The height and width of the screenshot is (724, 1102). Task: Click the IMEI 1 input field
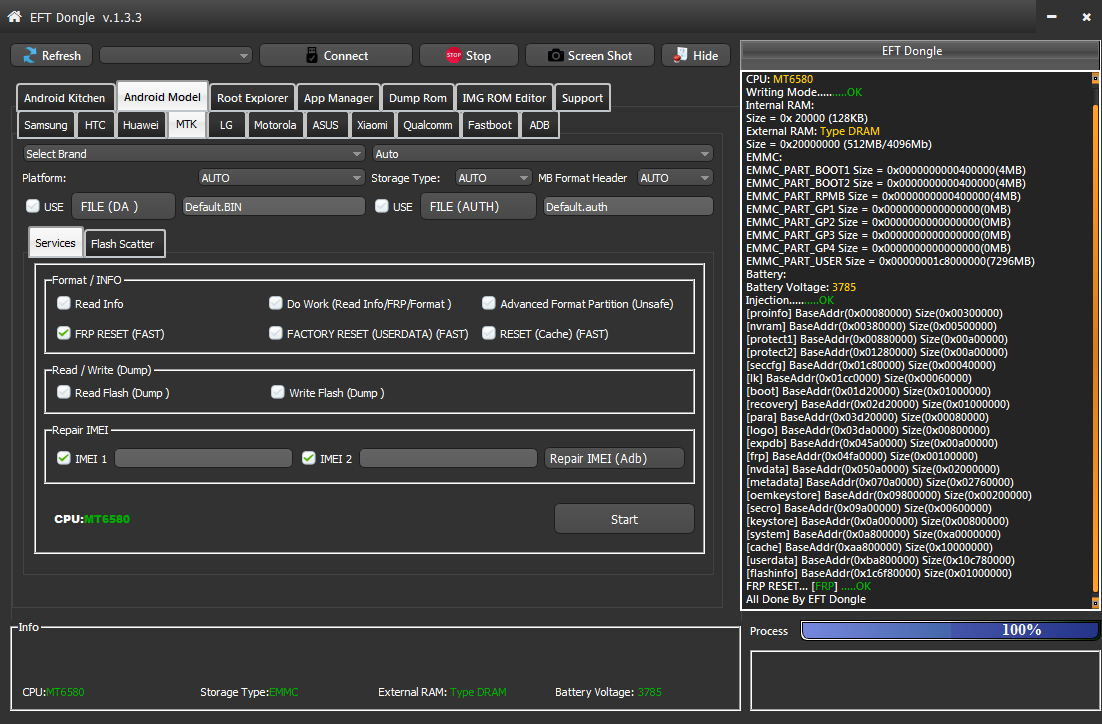click(x=203, y=458)
